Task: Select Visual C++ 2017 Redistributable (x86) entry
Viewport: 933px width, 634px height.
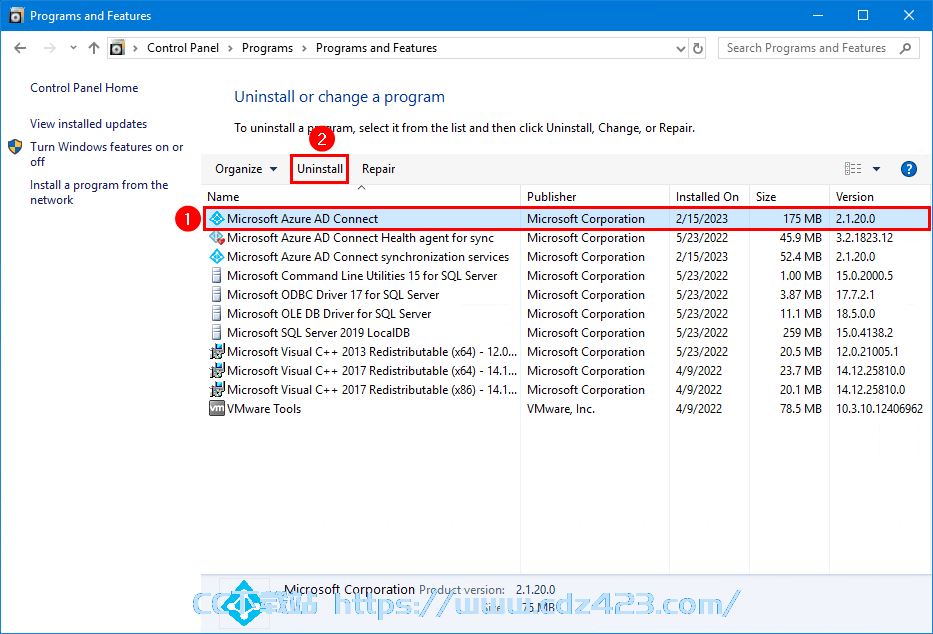Action: click(x=566, y=390)
